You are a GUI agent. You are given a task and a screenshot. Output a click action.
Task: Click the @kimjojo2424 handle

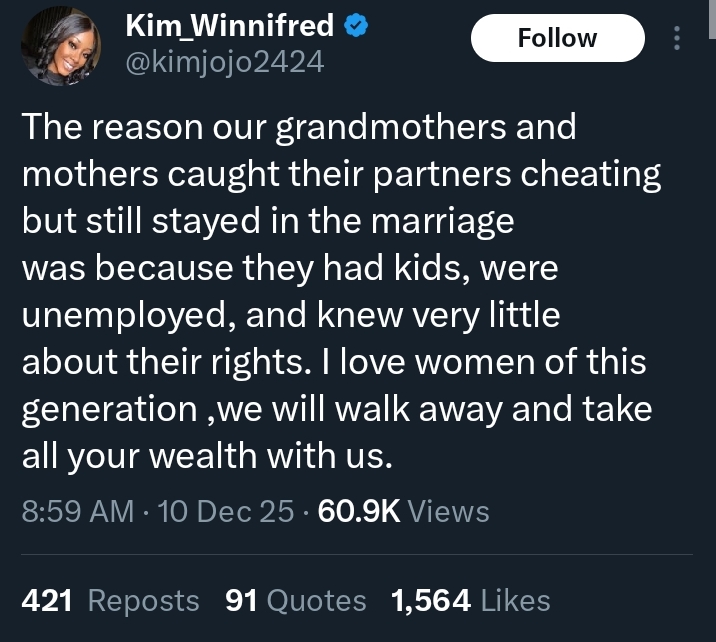click(x=224, y=64)
